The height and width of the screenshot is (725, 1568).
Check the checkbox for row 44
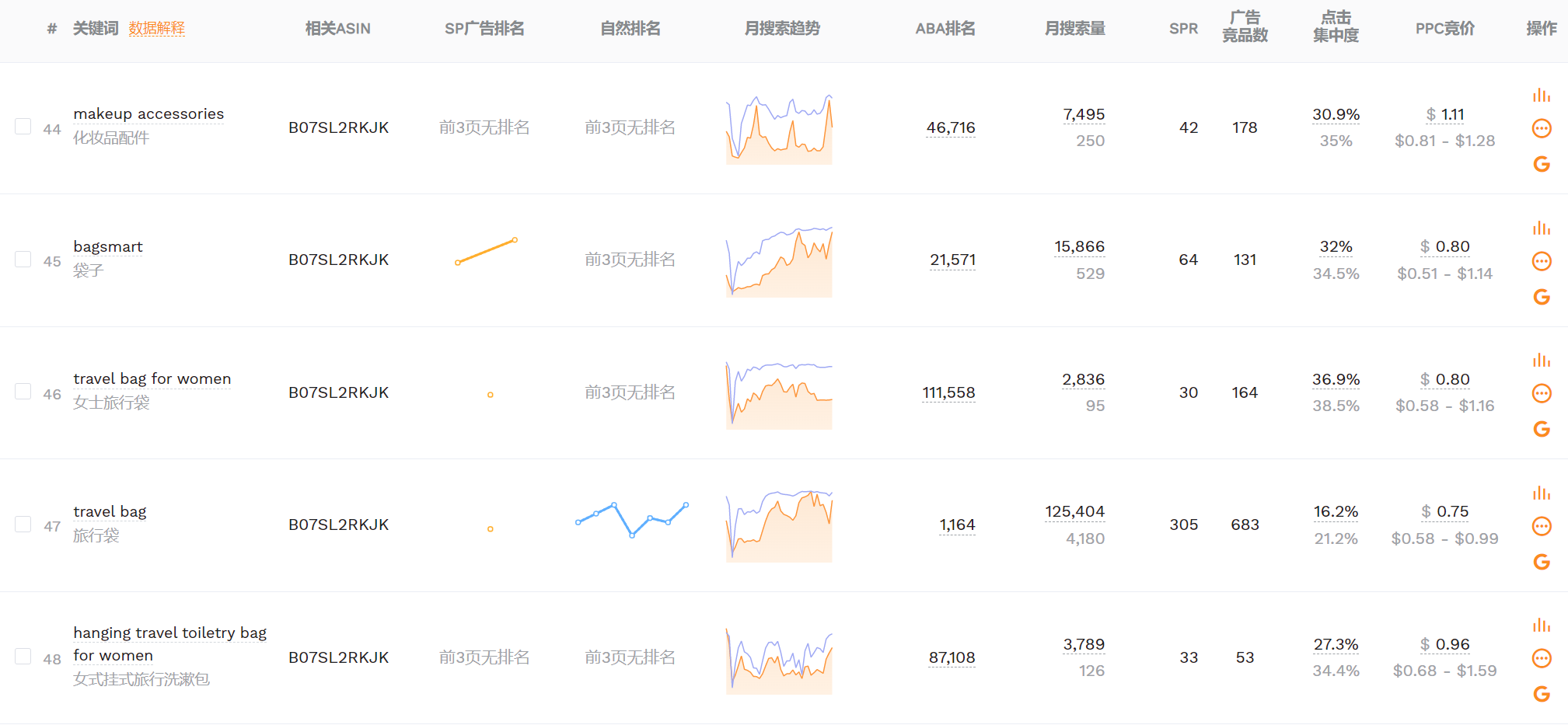(x=23, y=127)
